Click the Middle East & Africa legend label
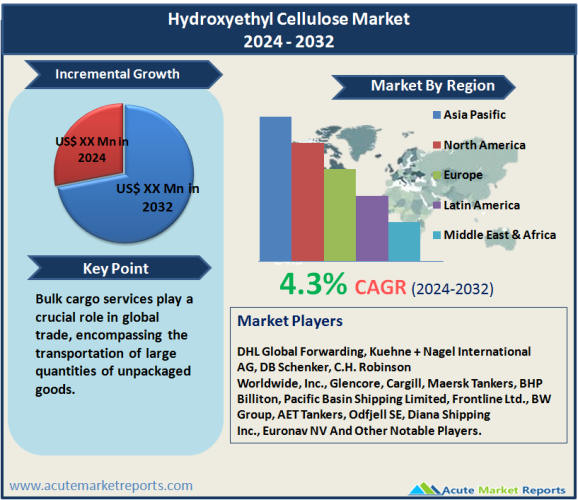578x500 pixels. 500,235
